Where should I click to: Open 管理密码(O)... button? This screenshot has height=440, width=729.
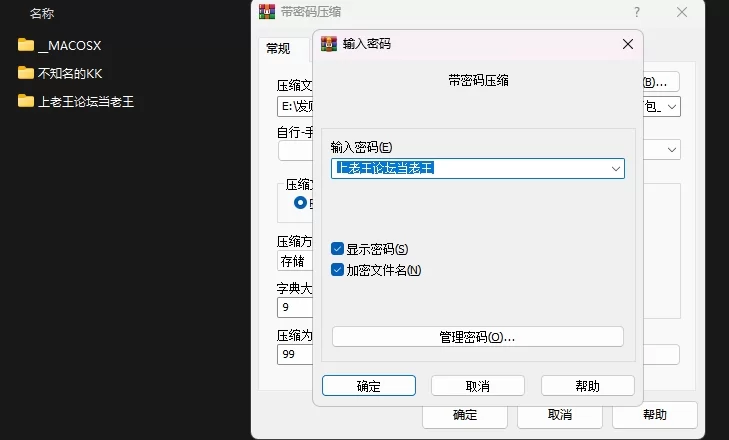pyautogui.click(x=477, y=337)
